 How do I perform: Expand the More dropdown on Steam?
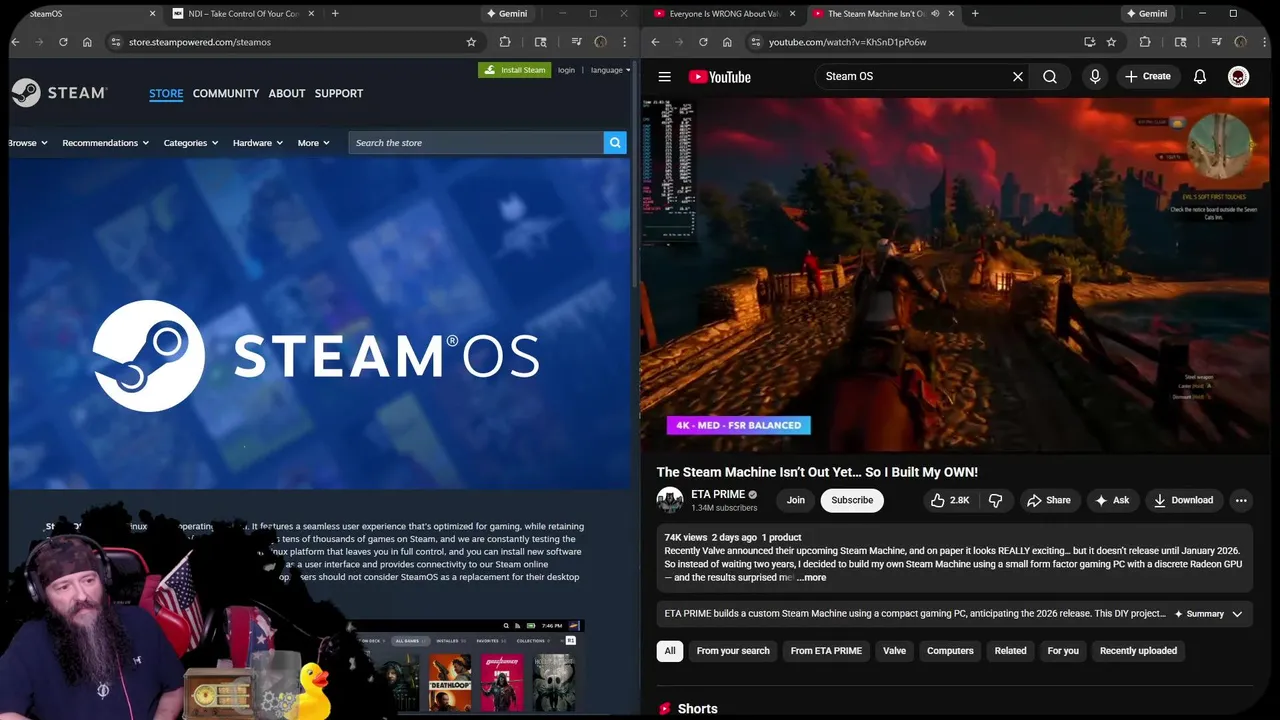click(x=314, y=143)
